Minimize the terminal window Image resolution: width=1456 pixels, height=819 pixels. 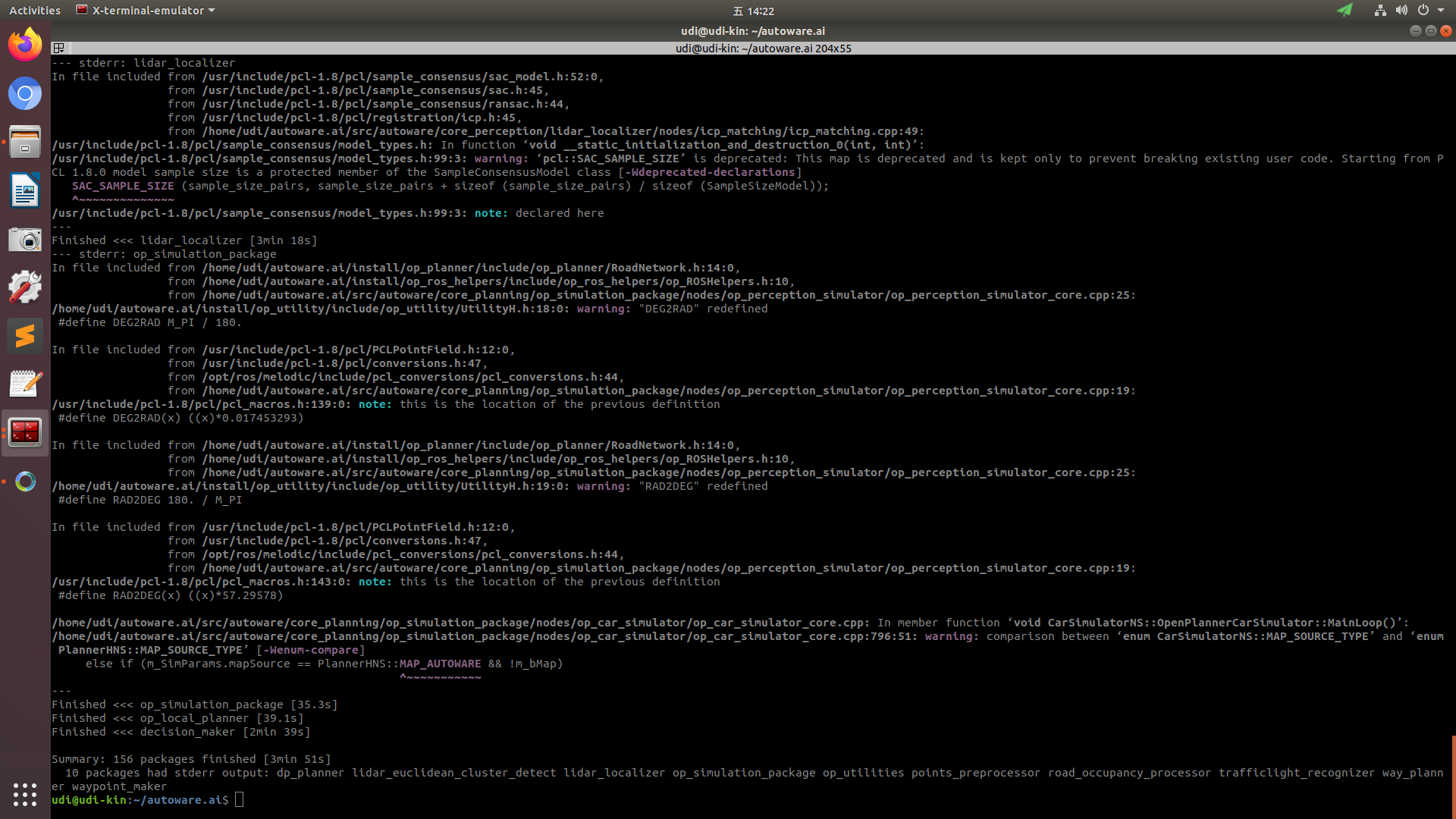pos(1415,31)
